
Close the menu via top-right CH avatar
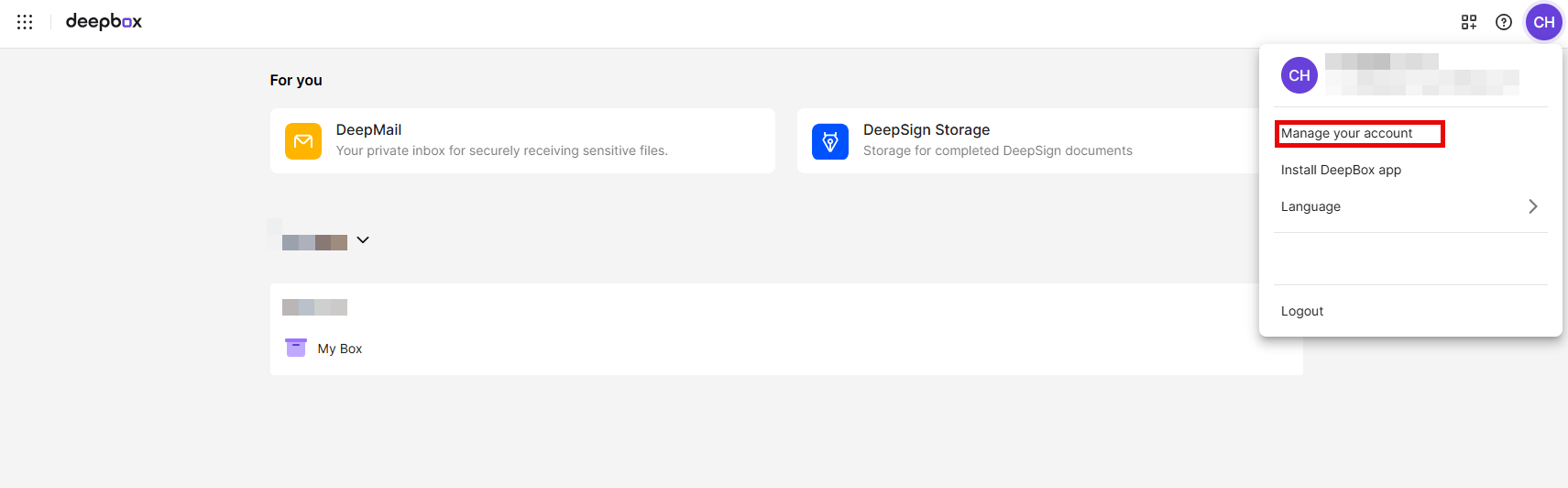[x=1544, y=22]
